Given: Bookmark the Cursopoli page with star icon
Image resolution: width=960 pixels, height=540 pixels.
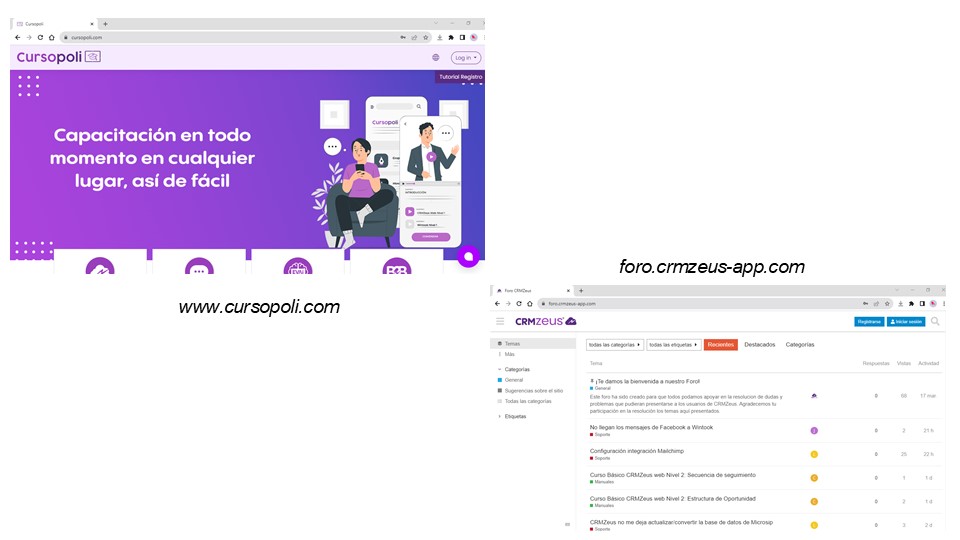Looking at the screenshot, I should (x=426, y=37).
